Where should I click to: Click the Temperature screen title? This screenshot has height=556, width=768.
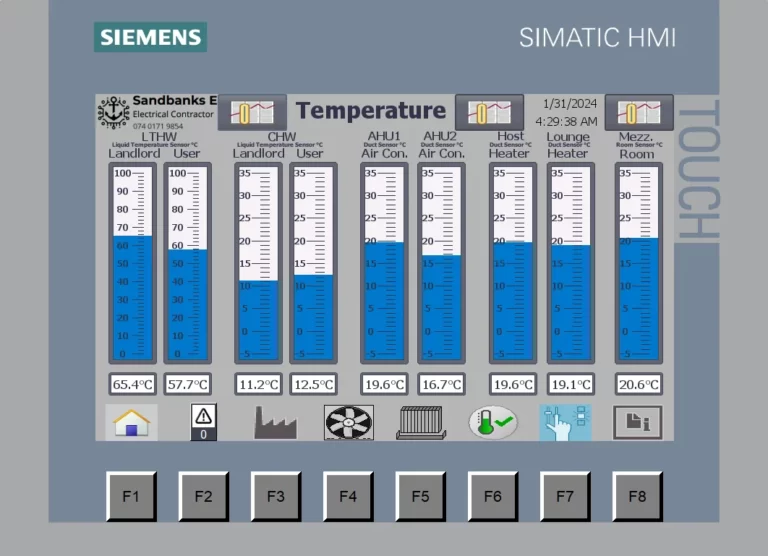click(x=371, y=111)
